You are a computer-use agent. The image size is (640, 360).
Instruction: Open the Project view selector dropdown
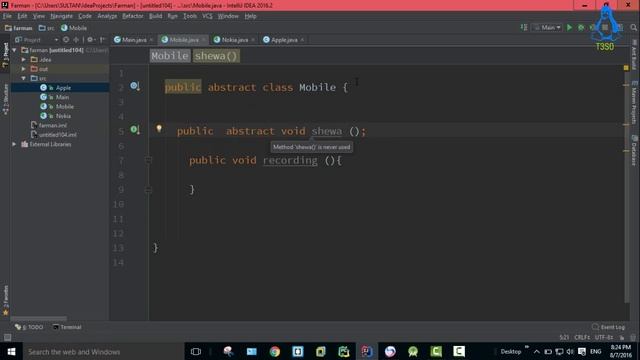click(37, 40)
